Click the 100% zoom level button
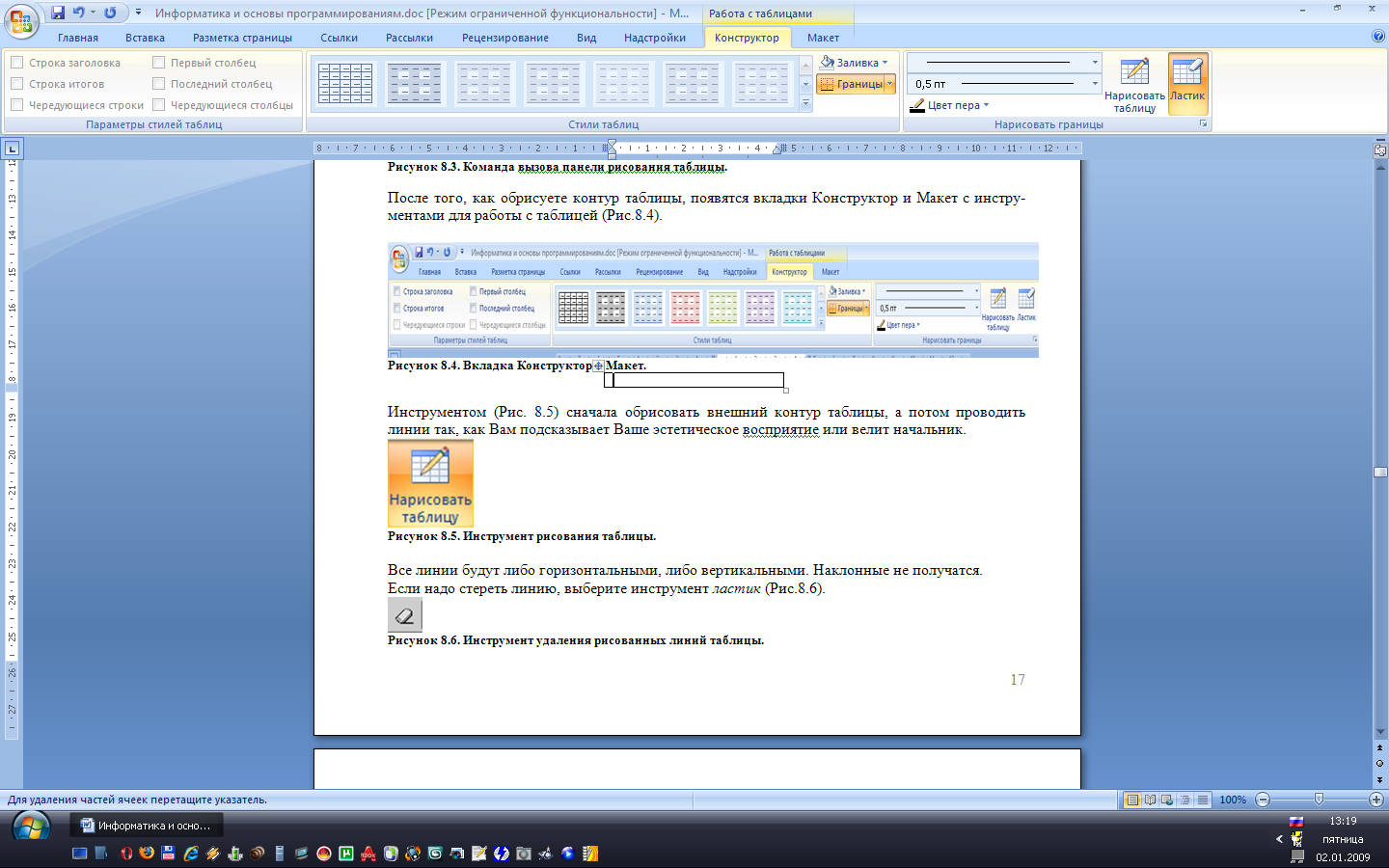Screen dimensions: 1389x868 (x=1232, y=800)
